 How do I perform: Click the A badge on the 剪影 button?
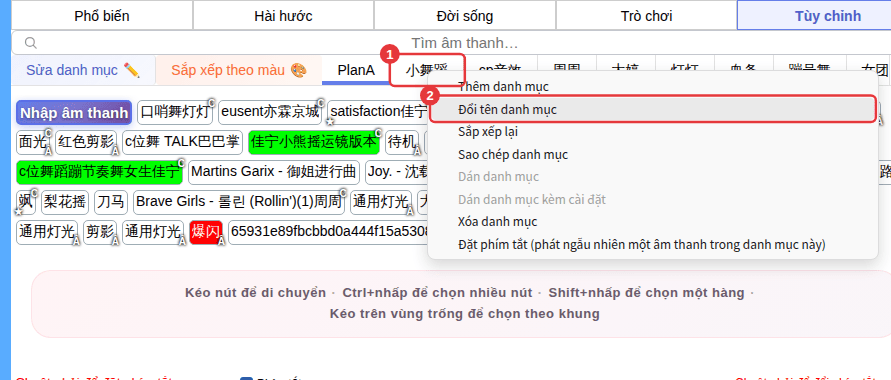[115, 241]
